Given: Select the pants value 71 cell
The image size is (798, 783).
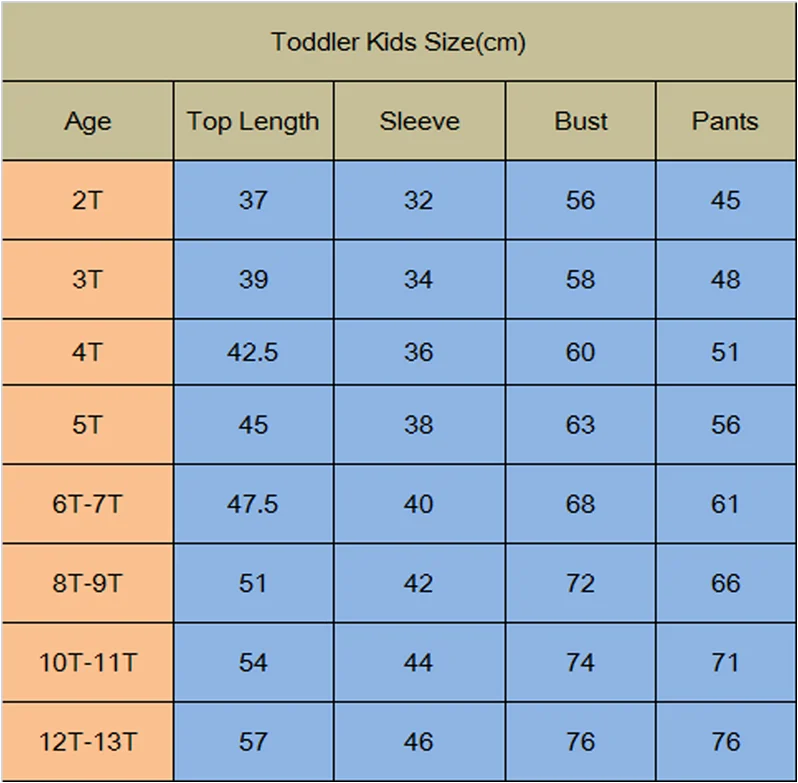Looking at the screenshot, I should [x=726, y=662].
